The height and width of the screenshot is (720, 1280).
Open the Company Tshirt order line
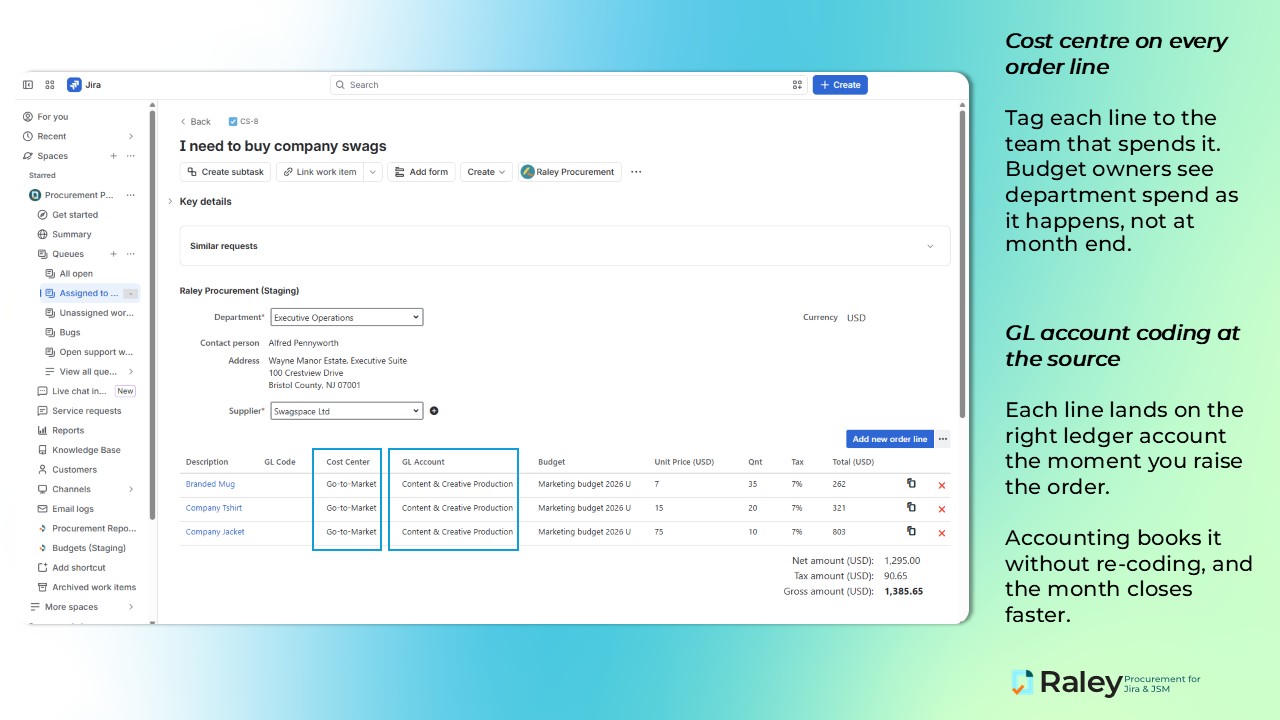point(214,508)
